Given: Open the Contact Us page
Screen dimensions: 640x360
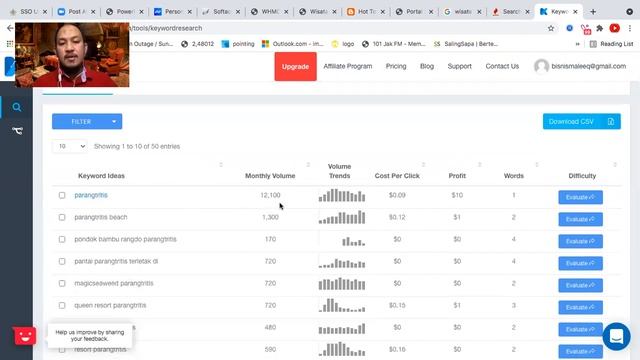Looking at the screenshot, I should (x=502, y=66).
